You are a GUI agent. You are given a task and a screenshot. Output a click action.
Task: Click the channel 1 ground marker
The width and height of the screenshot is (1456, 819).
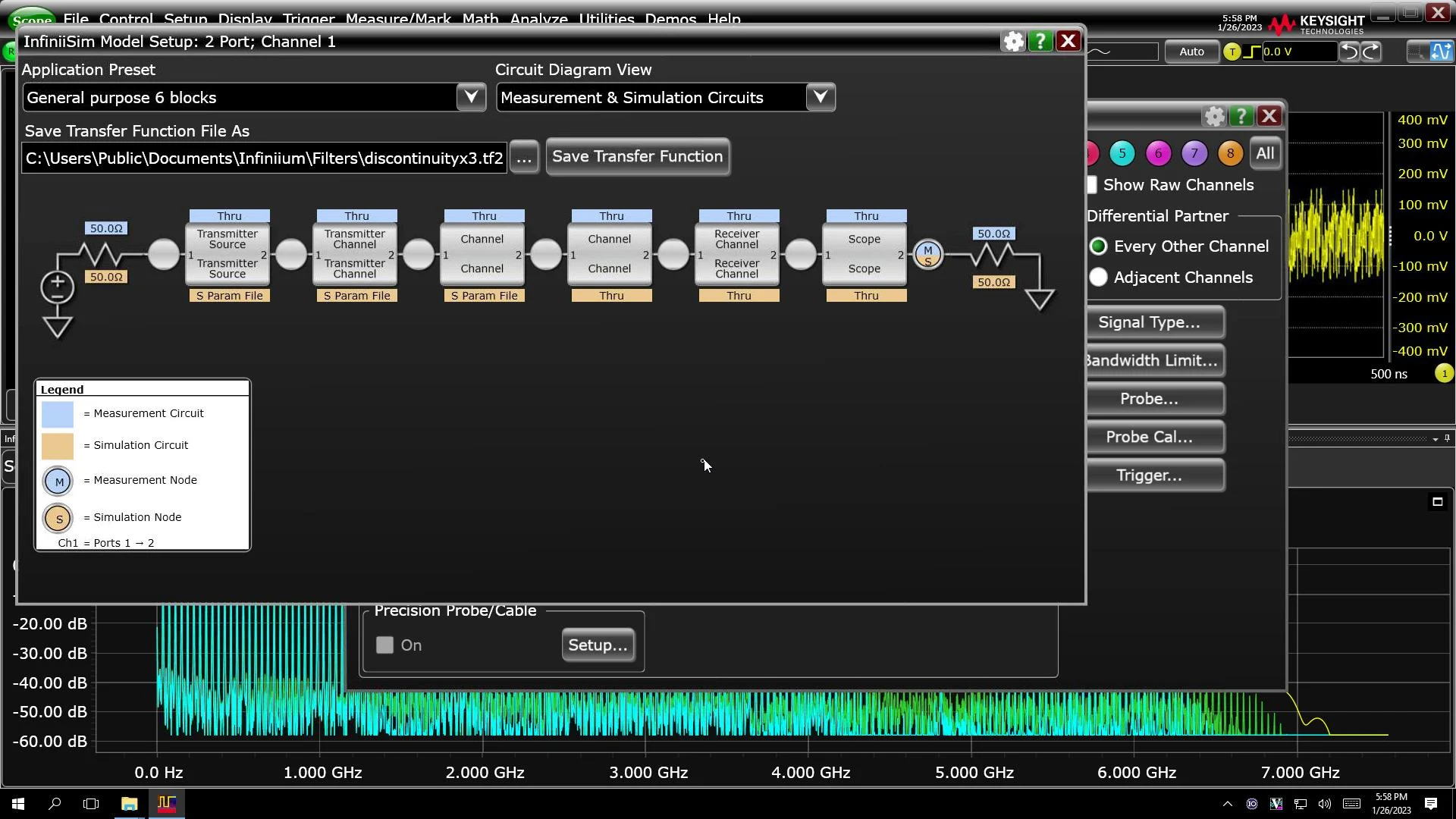point(1444,374)
